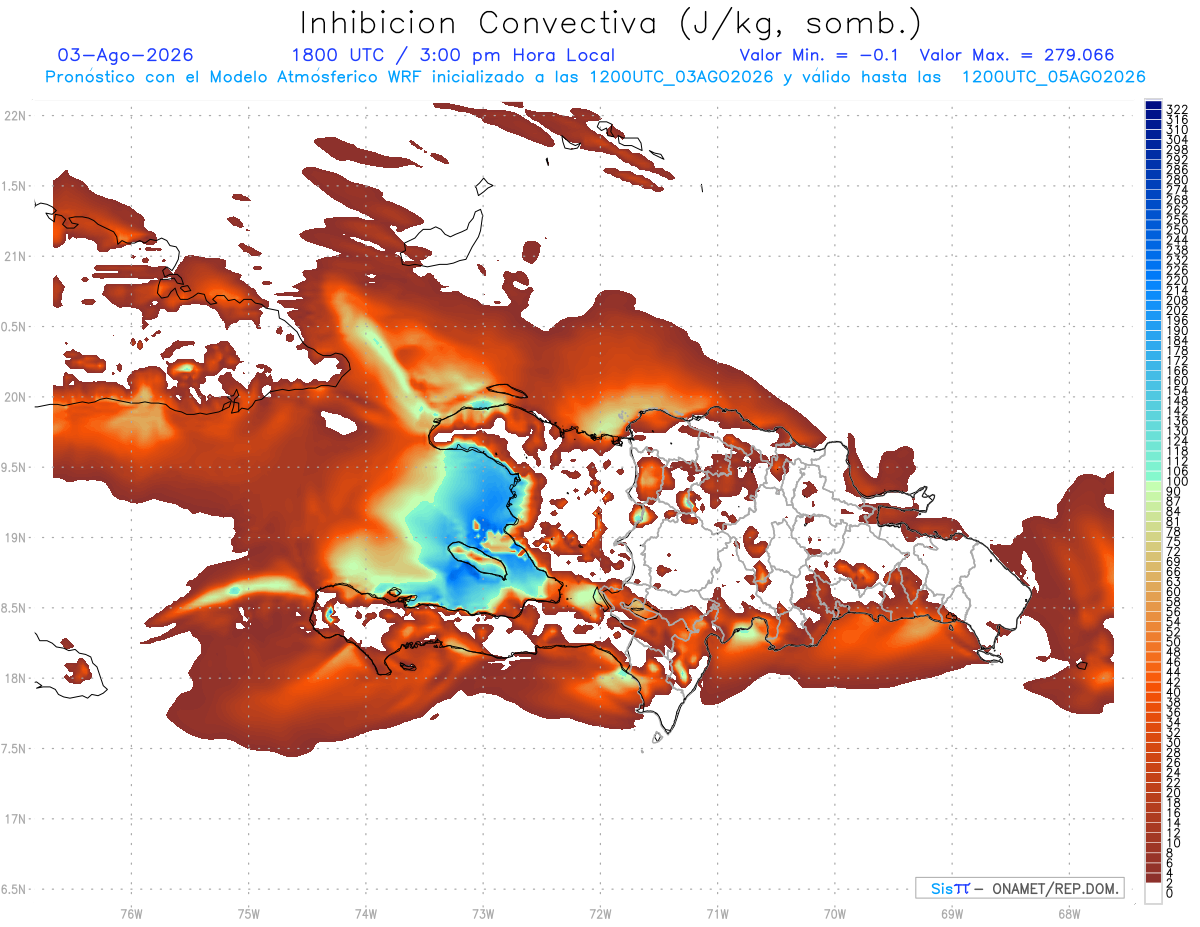Image resolution: width=1200 pixels, height=927 pixels.
Task: Click the valid-until time '1200UTC_05AGO2026'
Action: (x=1053, y=77)
